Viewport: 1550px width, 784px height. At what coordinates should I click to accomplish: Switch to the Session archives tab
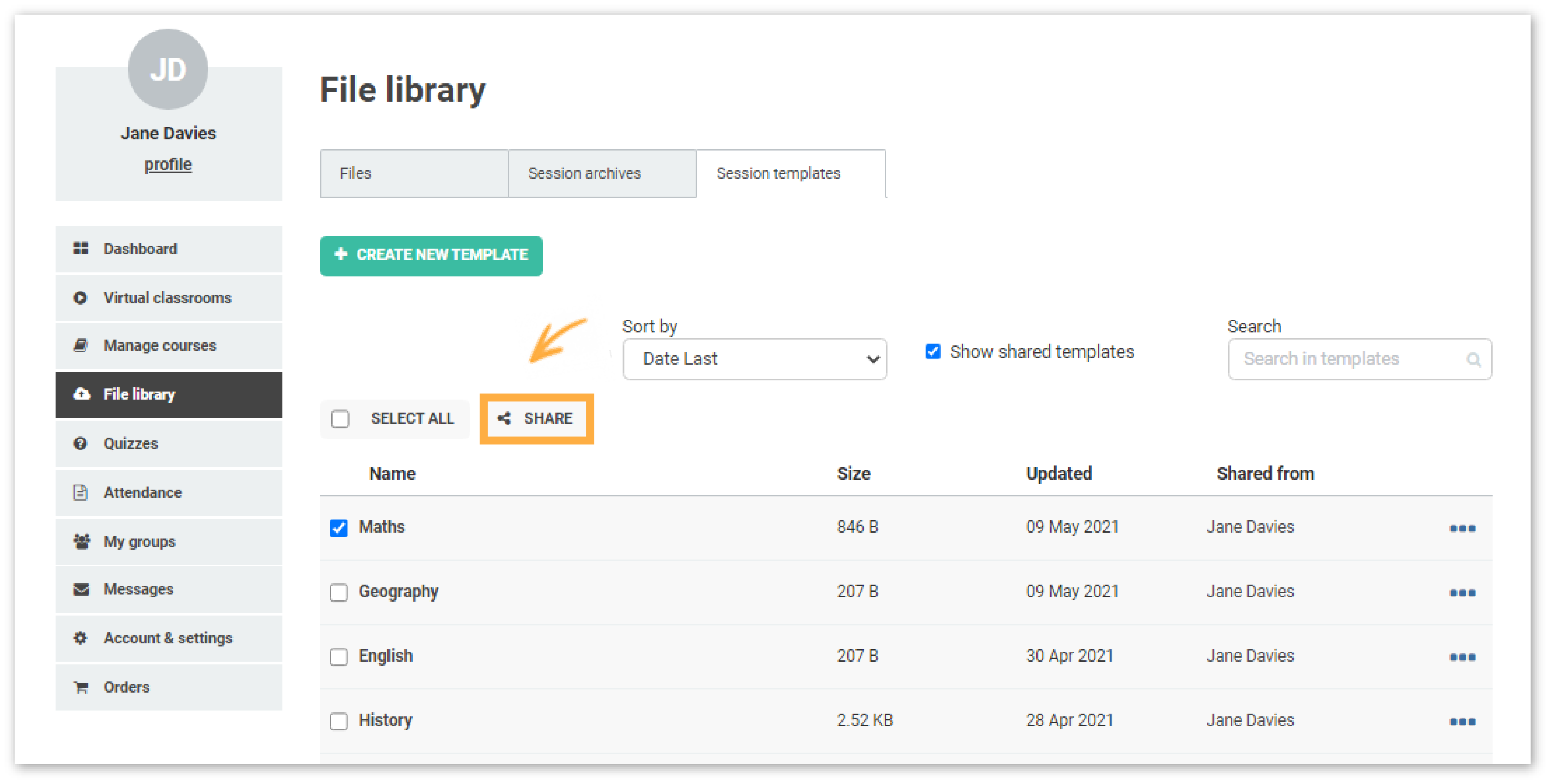[602, 173]
